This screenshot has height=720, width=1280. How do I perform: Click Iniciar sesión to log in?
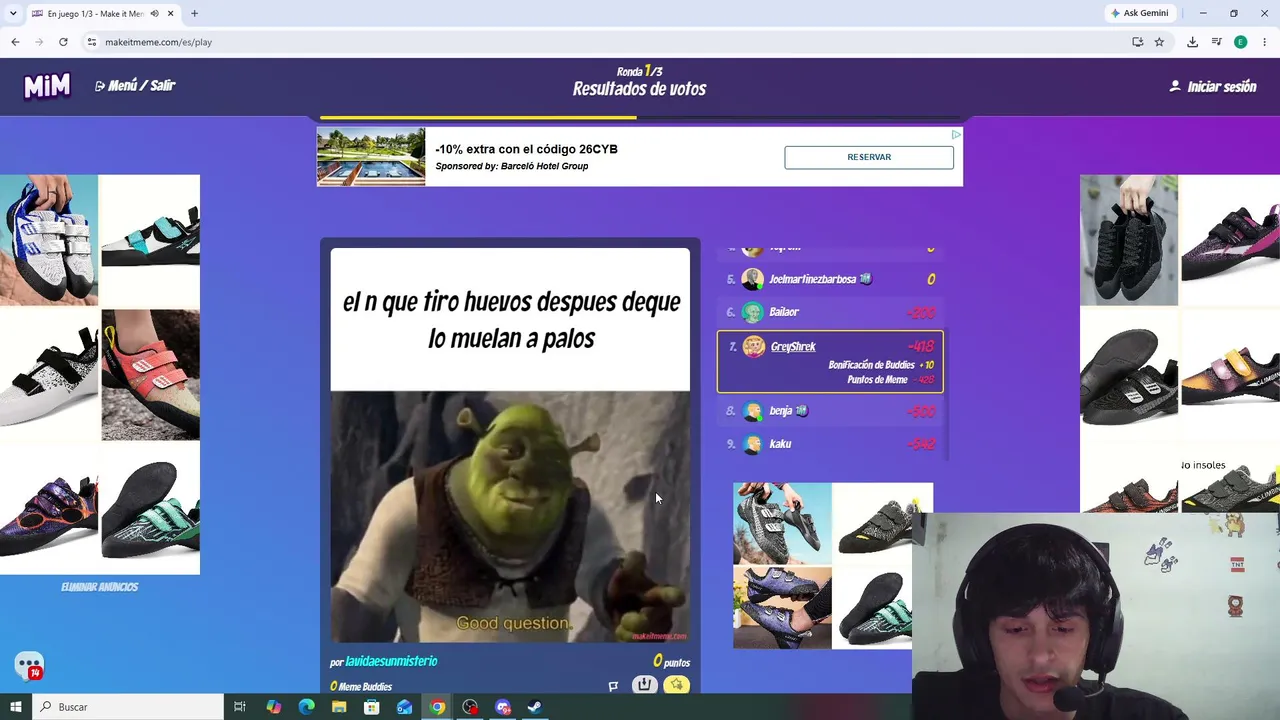click(1212, 87)
